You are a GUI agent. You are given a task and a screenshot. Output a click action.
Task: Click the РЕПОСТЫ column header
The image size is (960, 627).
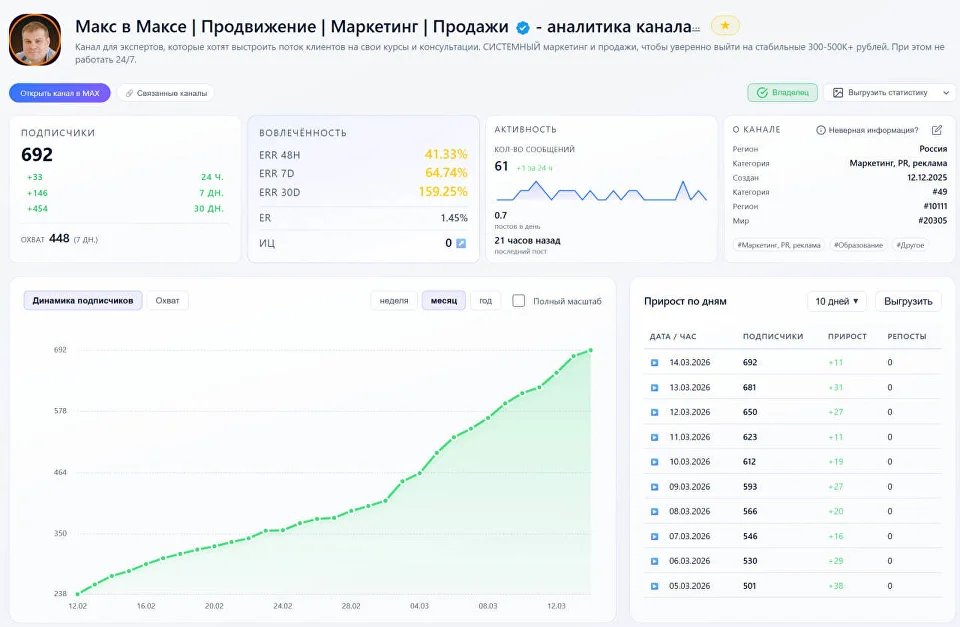click(907, 337)
